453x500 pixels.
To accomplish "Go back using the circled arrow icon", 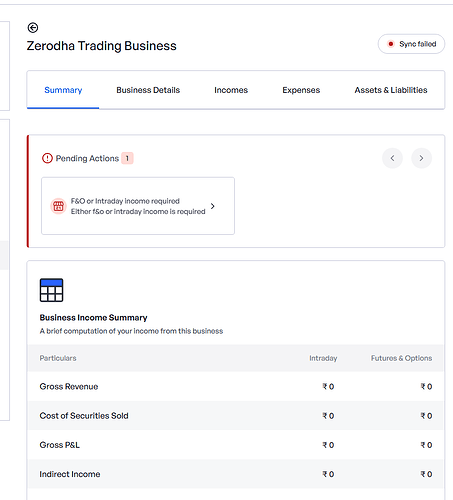I will click(33, 28).
